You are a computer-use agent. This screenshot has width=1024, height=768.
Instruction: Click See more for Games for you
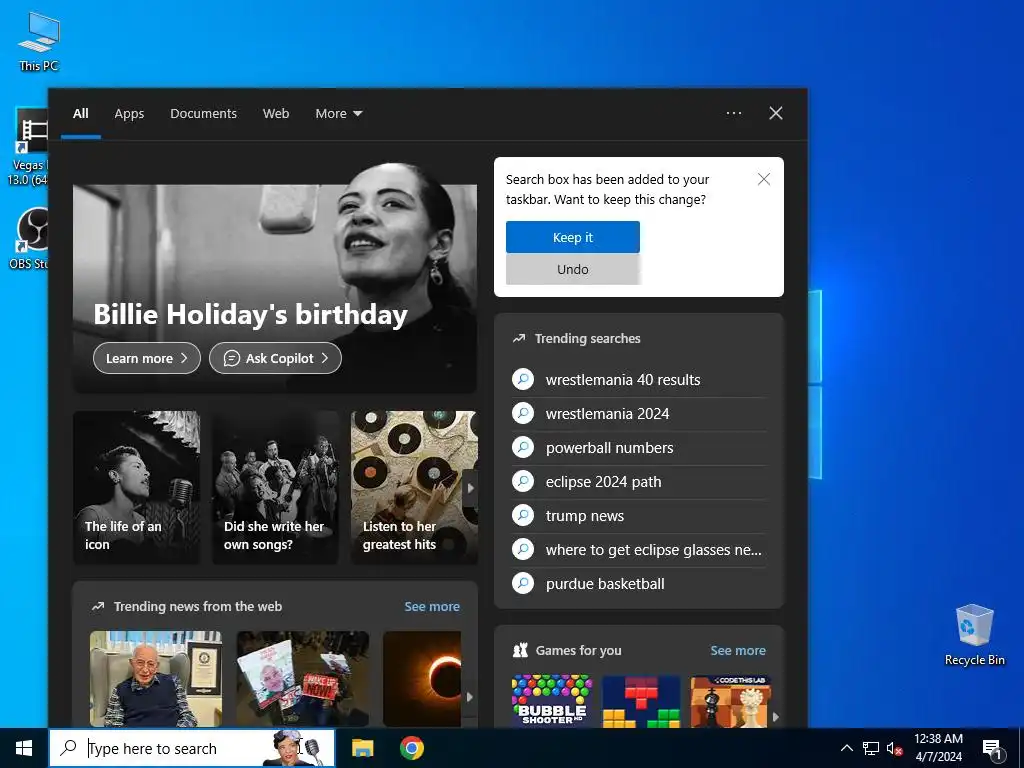(738, 650)
